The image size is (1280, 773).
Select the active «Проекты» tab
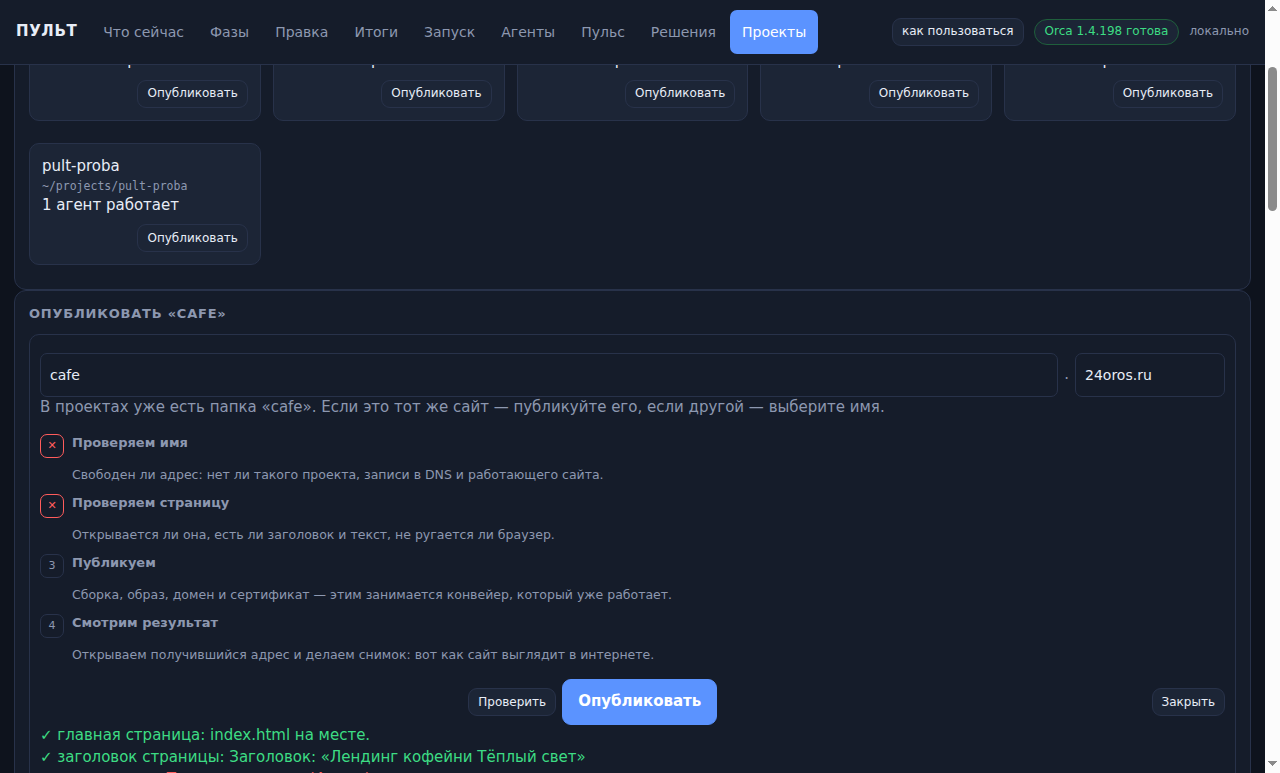pyautogui.click(x=774, y=32)
